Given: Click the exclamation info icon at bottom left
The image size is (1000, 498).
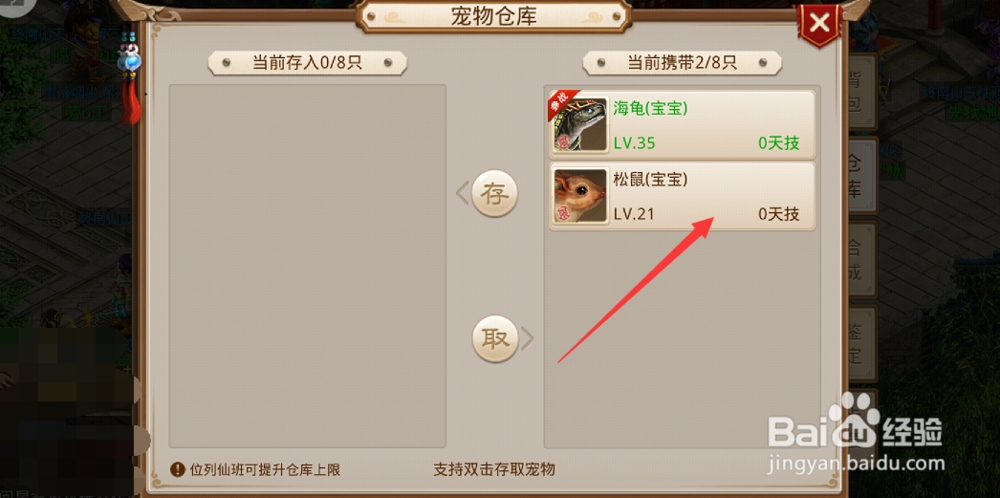Looking at the screenshot, I should [177, 470].
